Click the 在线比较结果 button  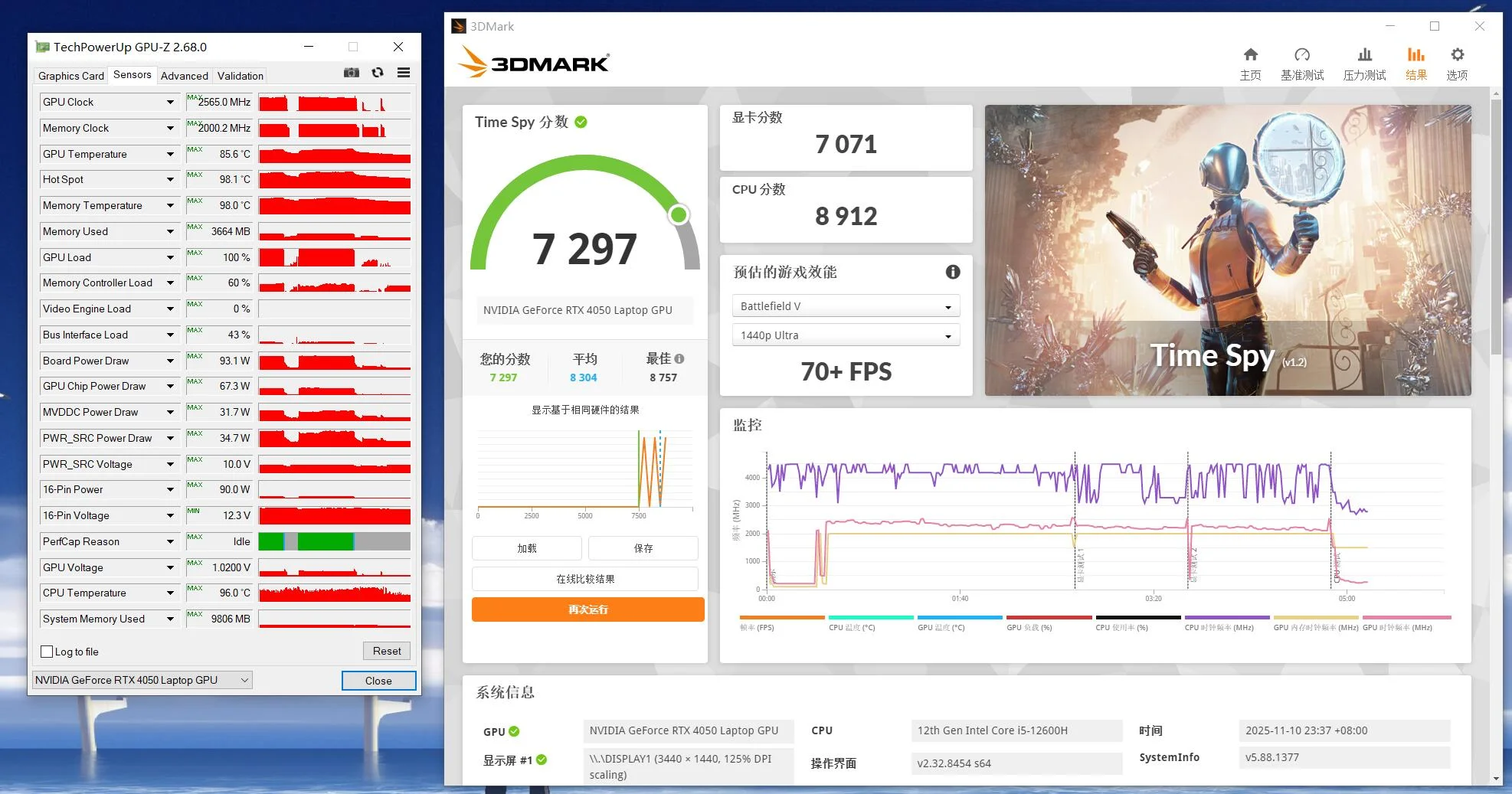(585, 579)
